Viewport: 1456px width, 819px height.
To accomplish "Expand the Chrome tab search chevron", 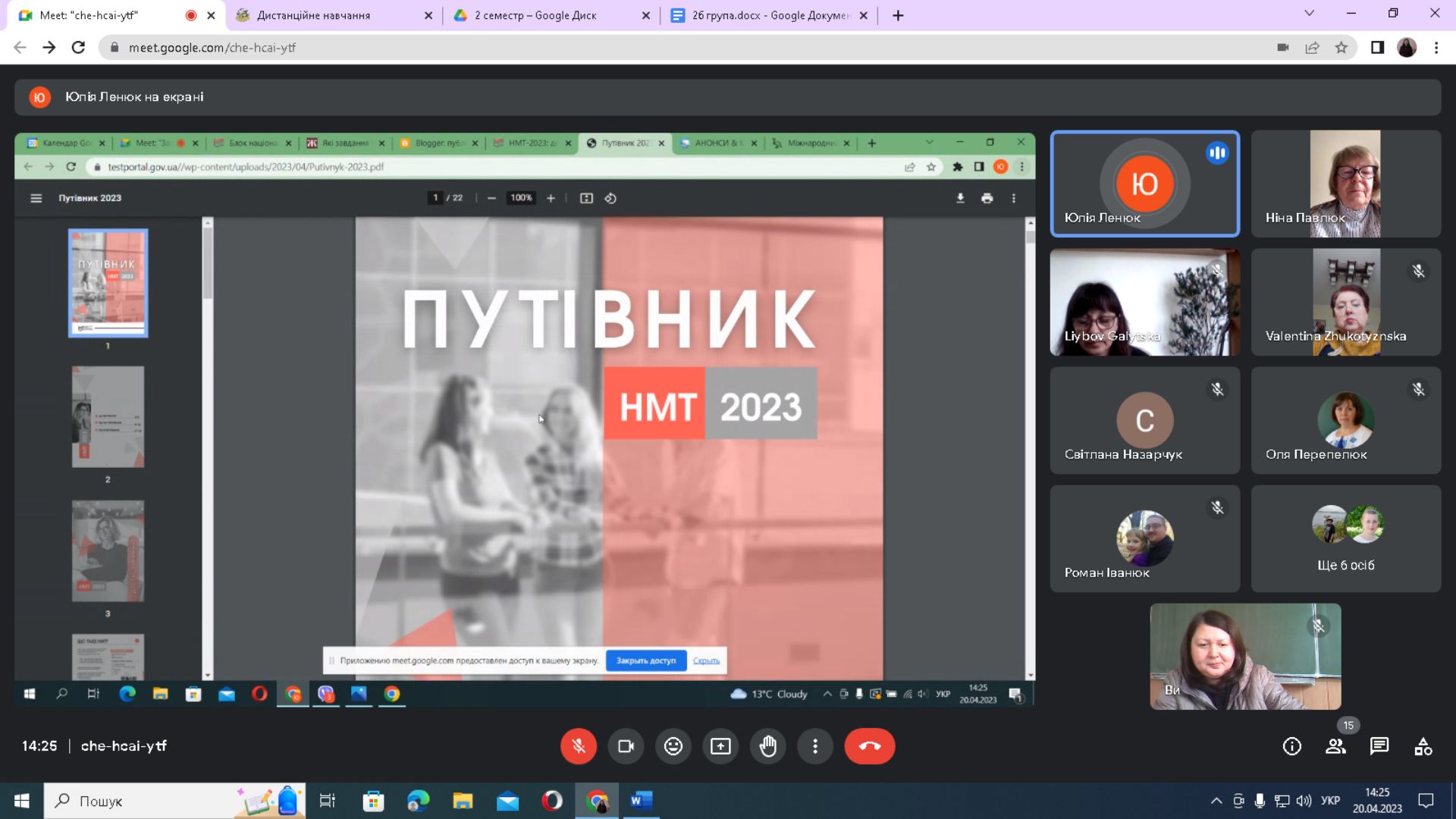I will 1309,14.
